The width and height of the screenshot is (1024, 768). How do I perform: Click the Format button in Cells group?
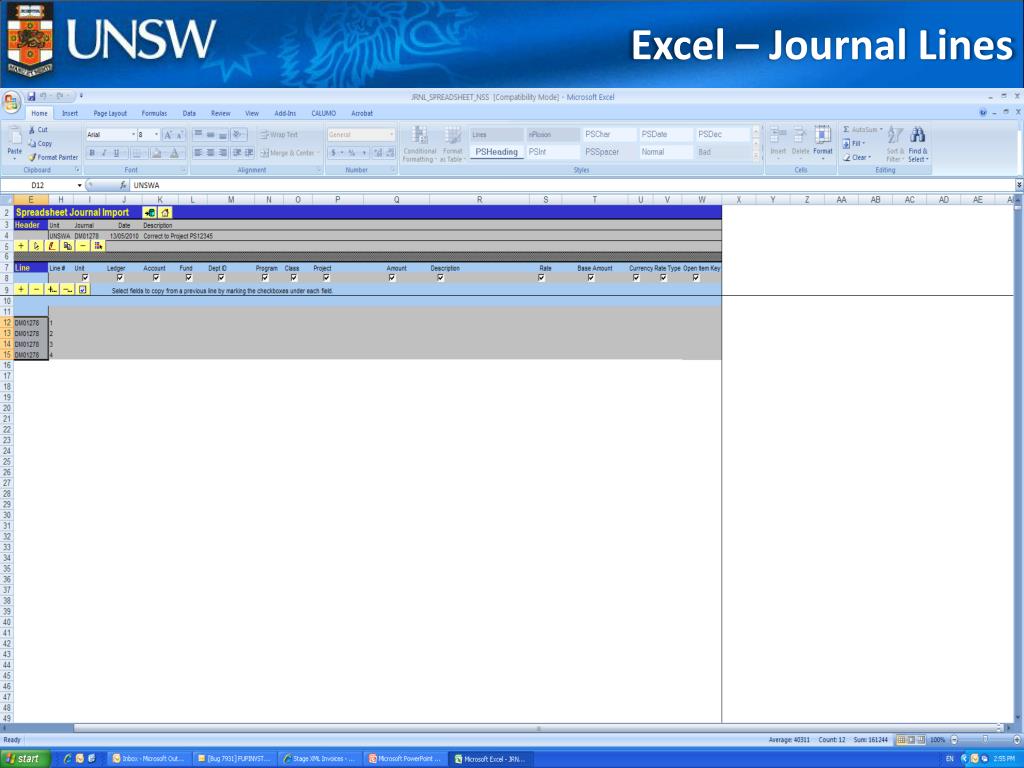(823, 144)
